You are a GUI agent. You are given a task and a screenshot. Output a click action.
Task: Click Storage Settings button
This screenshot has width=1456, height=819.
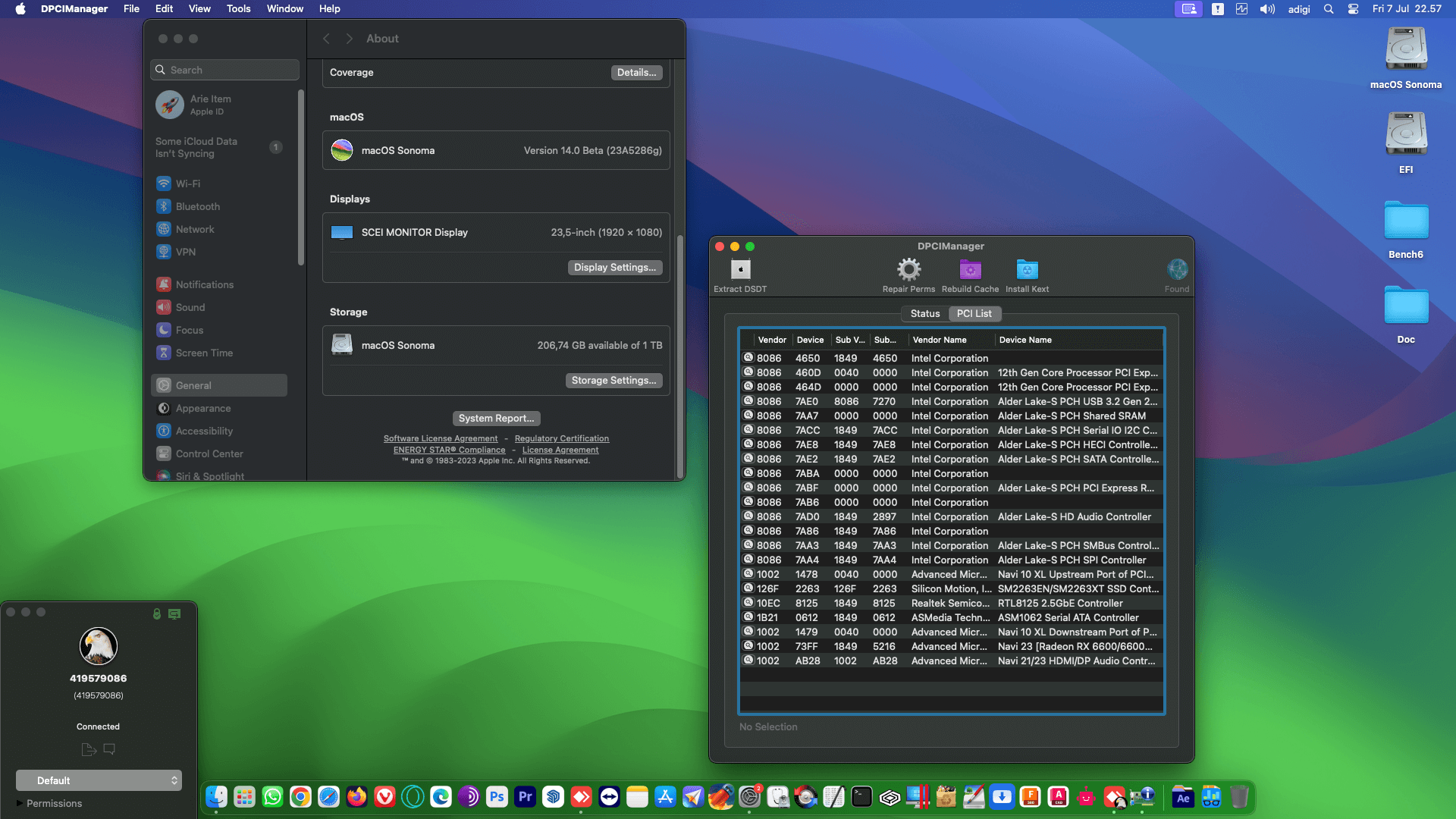click(x=613, y=380)
